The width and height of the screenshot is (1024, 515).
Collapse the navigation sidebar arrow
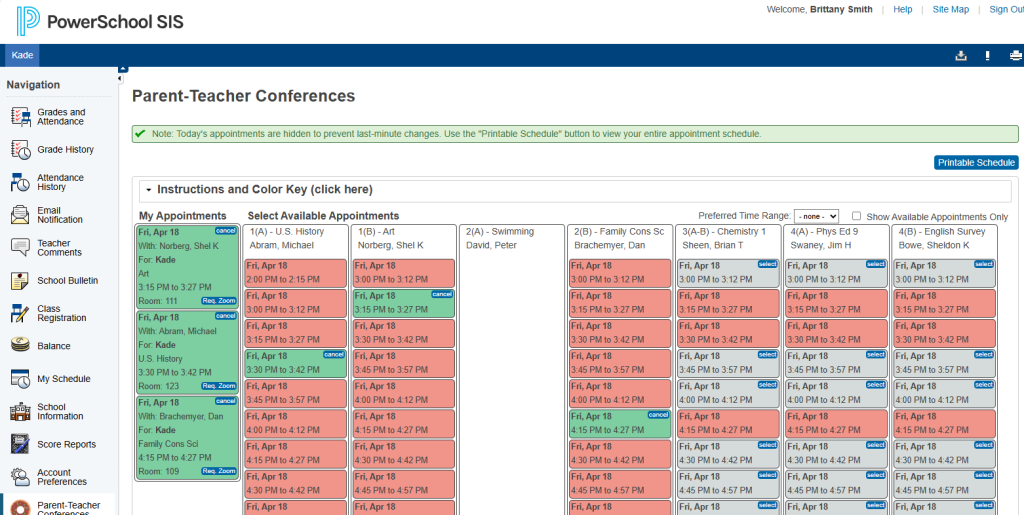[x=120, y=79]
